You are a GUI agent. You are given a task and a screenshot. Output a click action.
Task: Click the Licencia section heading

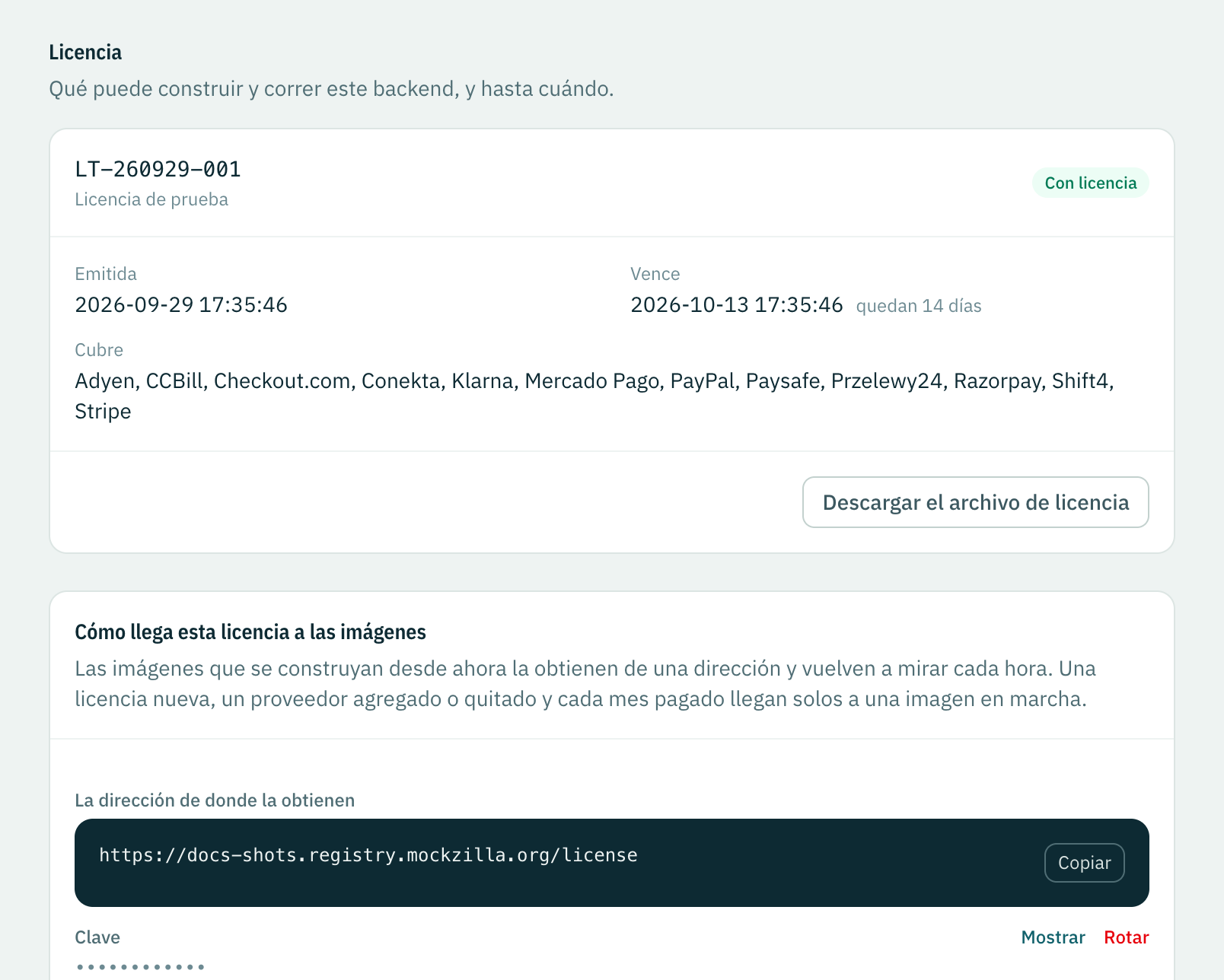85,52
